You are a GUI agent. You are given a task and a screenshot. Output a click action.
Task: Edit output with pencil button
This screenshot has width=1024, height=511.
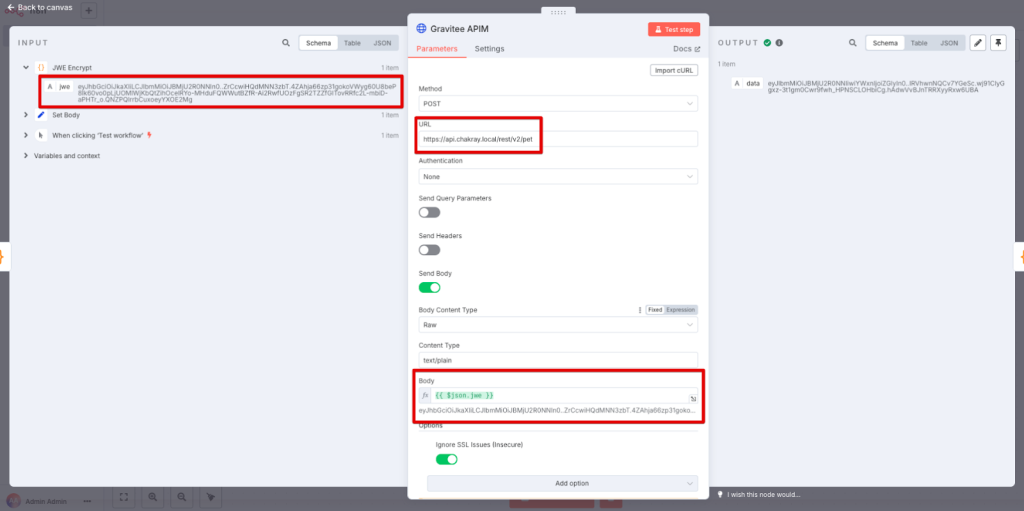pyautogui.click(x=978, y=43)
